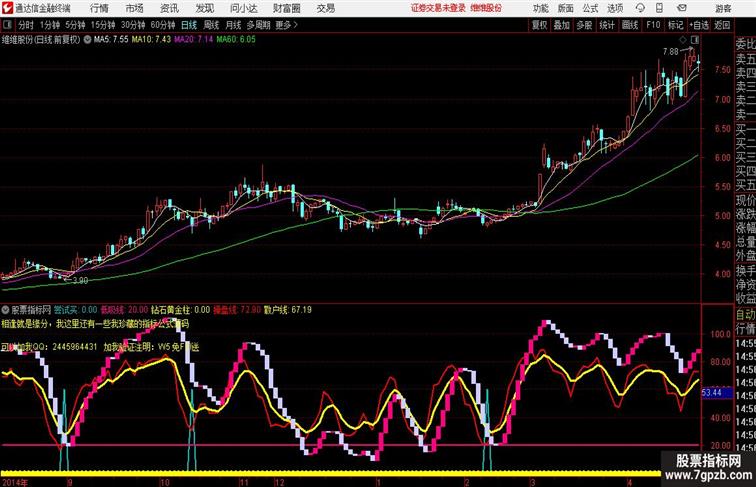
Task: Open the 版面 menu
Action: pyautogui.click(x=566, y=8)
